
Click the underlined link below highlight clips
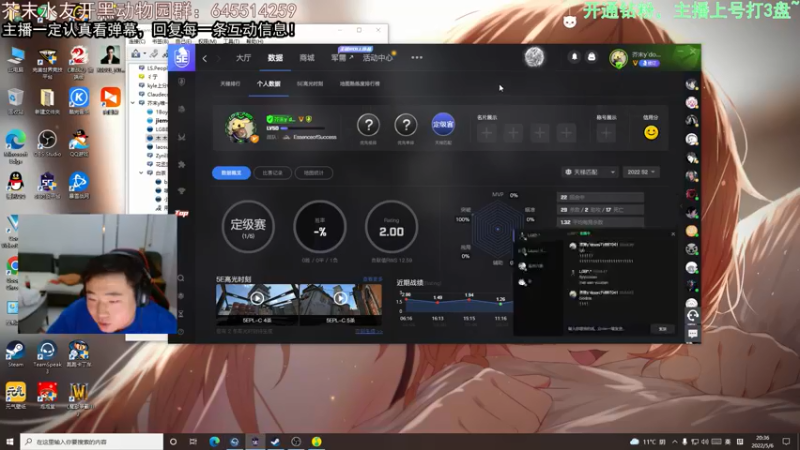coord(368,332)
